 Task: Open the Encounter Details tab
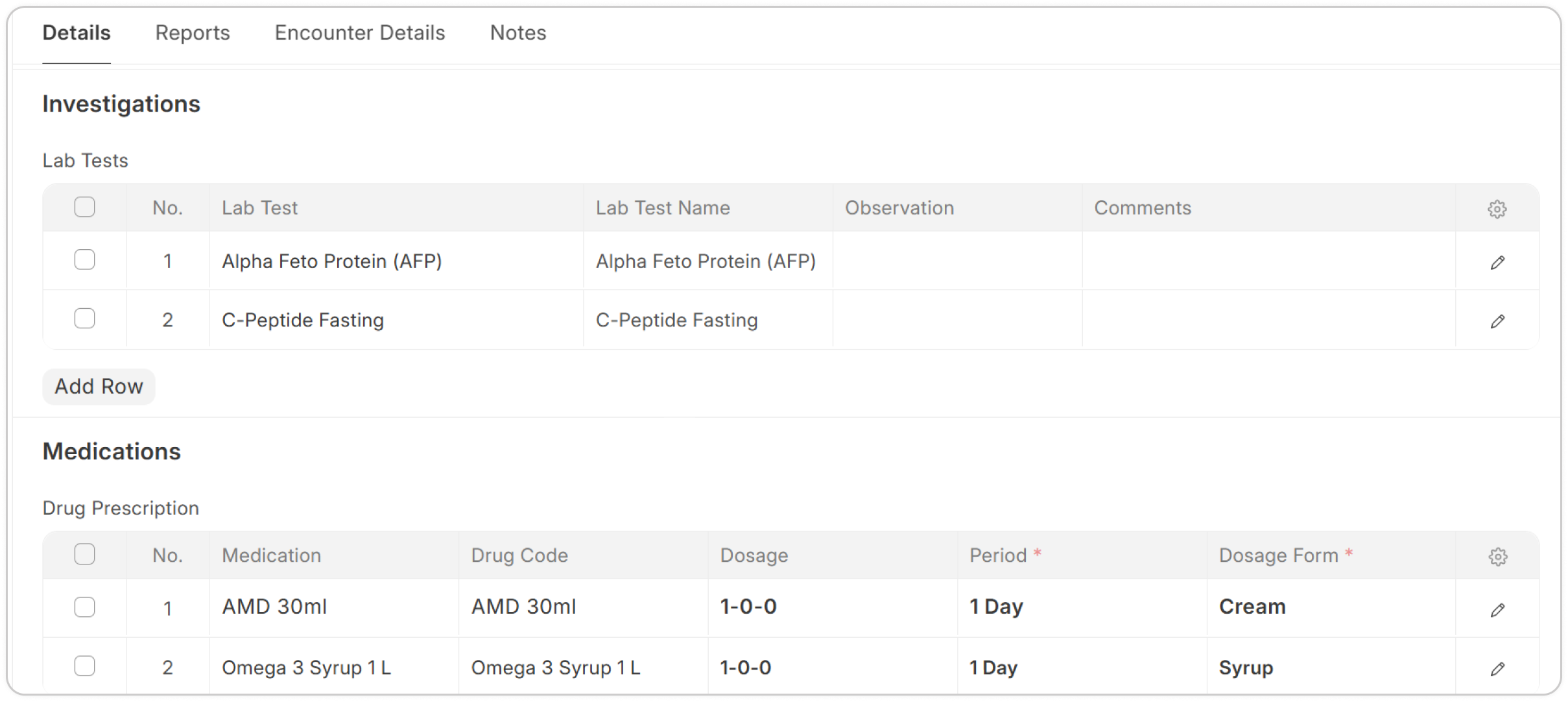click(x=360, y=32)
